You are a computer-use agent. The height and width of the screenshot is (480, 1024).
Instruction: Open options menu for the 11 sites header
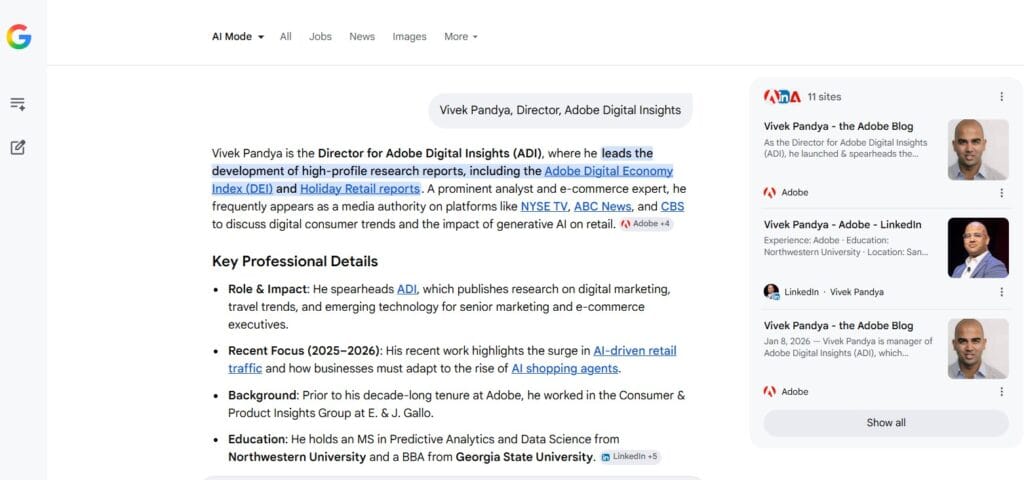pos(1001,97)
